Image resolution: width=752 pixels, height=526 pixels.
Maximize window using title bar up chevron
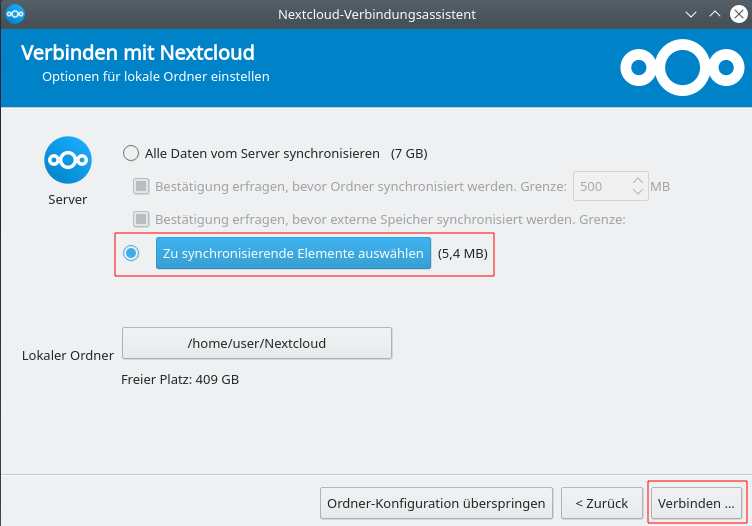pyautogui.click(x=715, y=14)
